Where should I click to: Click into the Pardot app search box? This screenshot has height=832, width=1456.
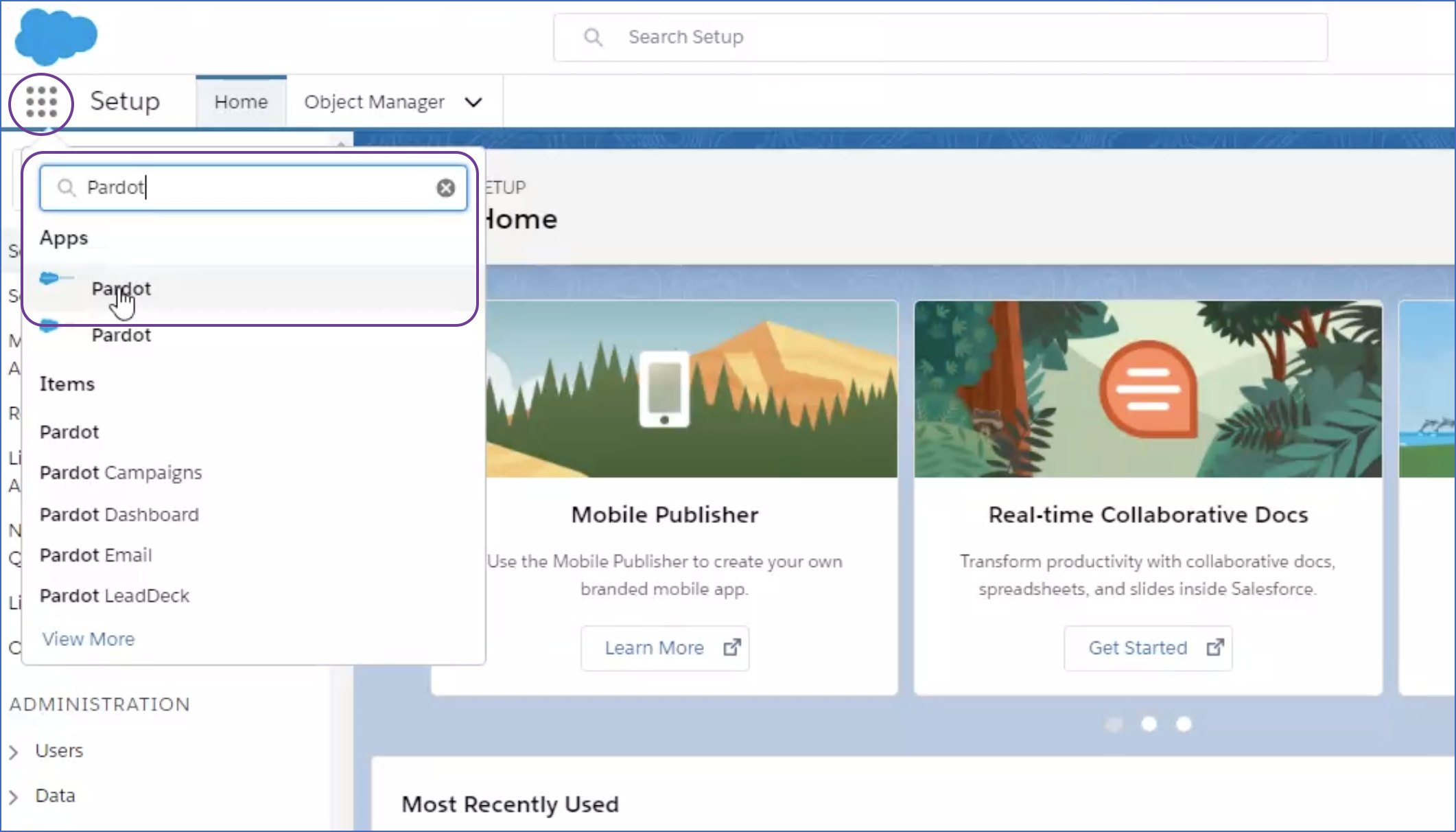253,187
